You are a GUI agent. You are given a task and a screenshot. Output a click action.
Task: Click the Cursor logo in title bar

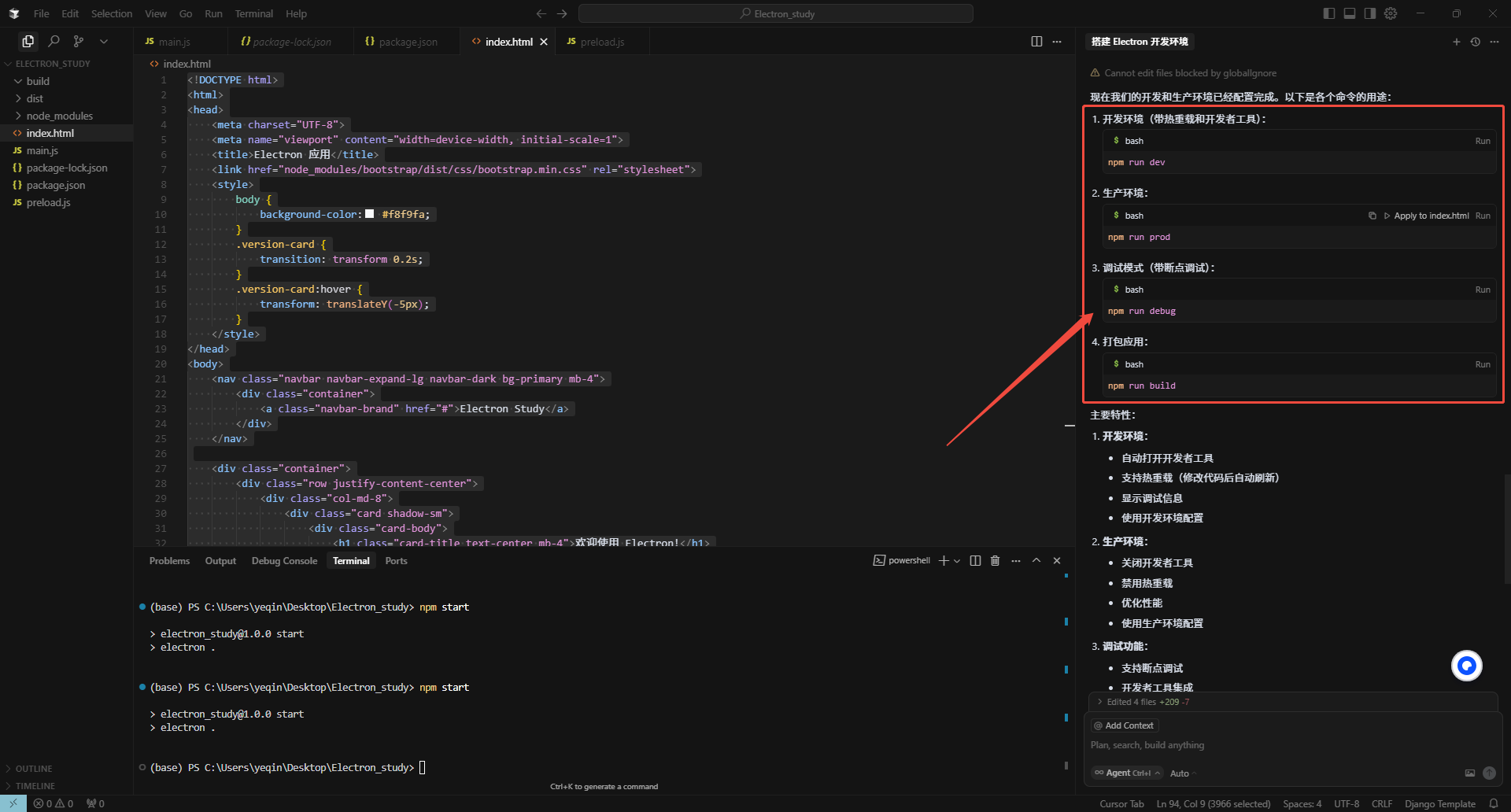pos(14,13)
